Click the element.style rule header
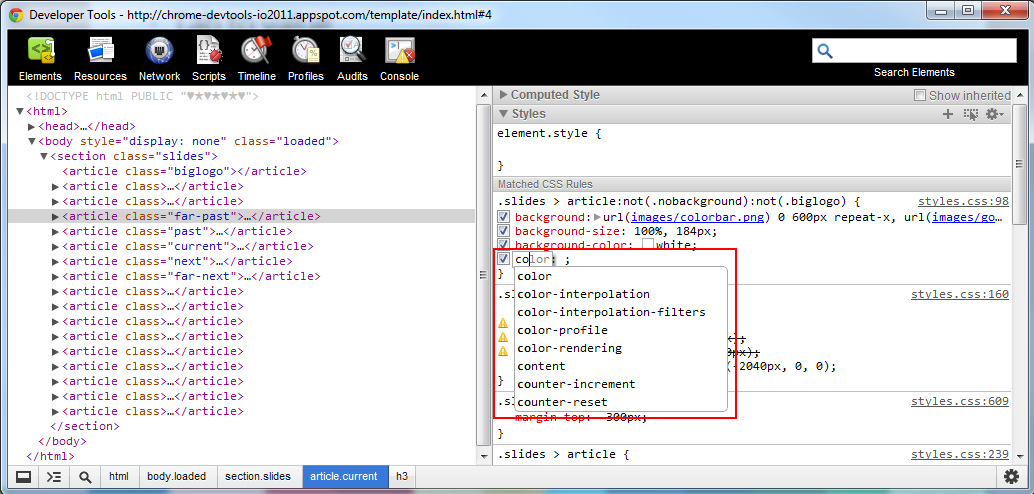This screenshot has height=494, width=1034. pos(549,133)
